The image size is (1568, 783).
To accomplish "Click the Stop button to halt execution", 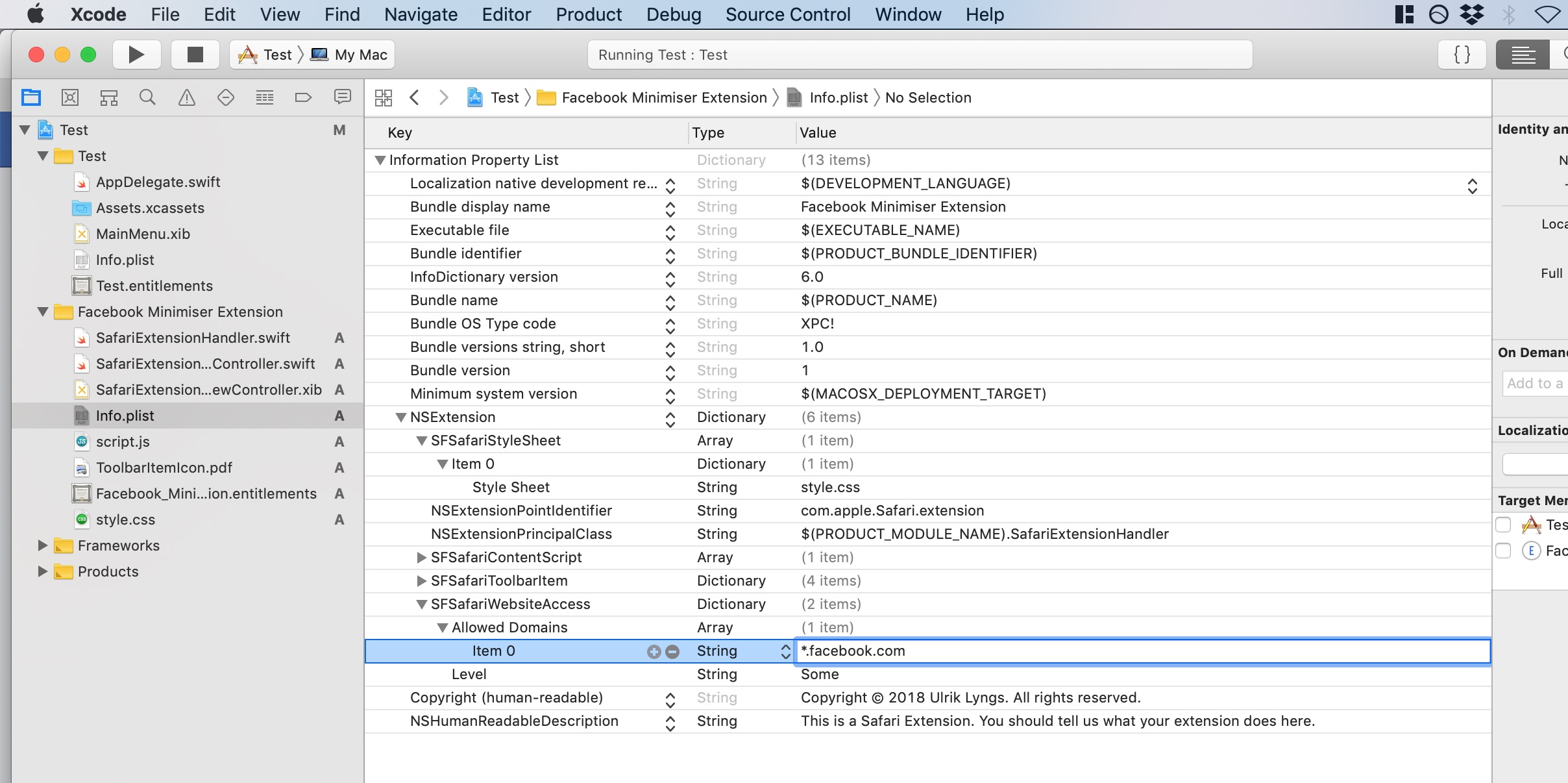I will 195,54.
